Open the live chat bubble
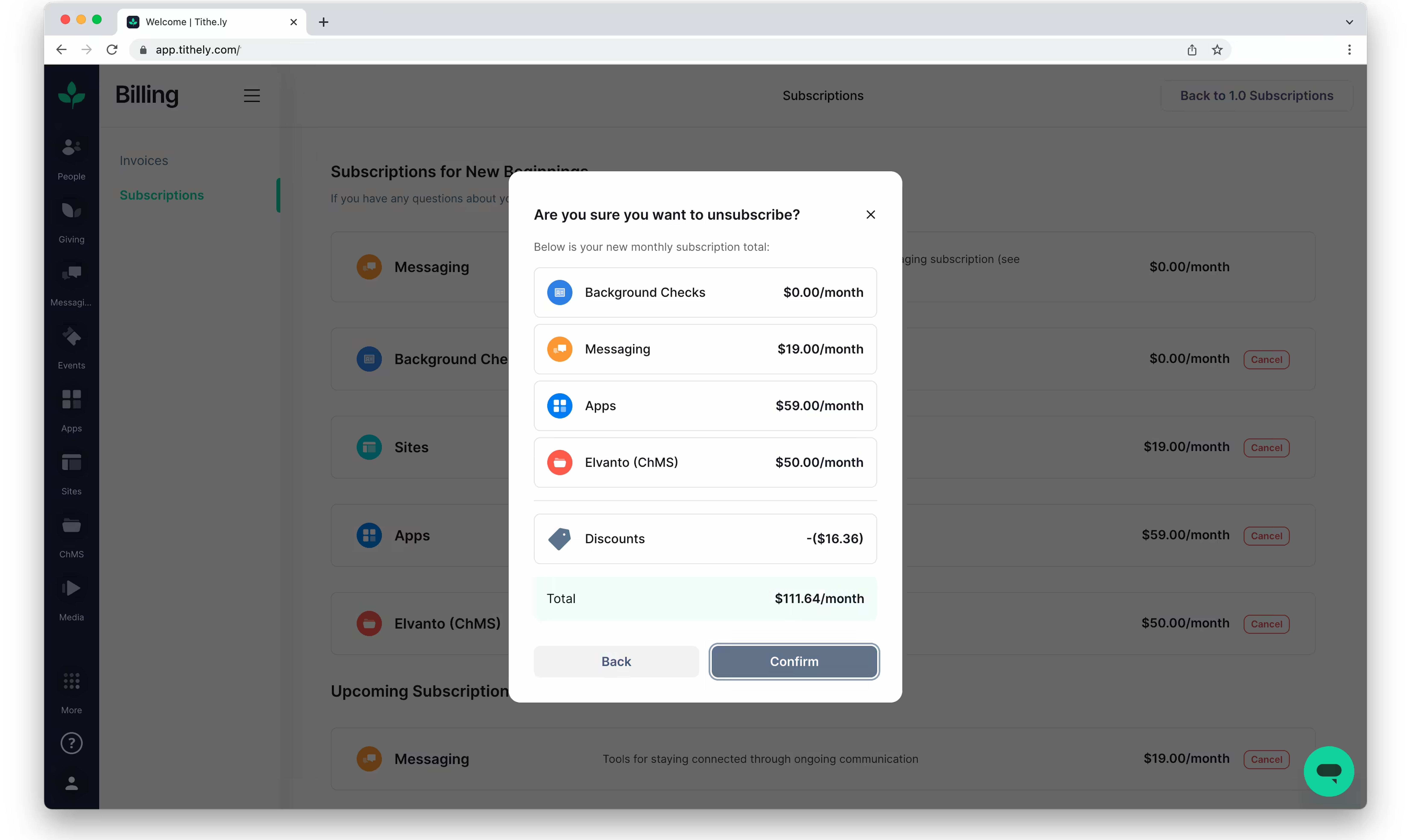 click(x=1329, y=771)
